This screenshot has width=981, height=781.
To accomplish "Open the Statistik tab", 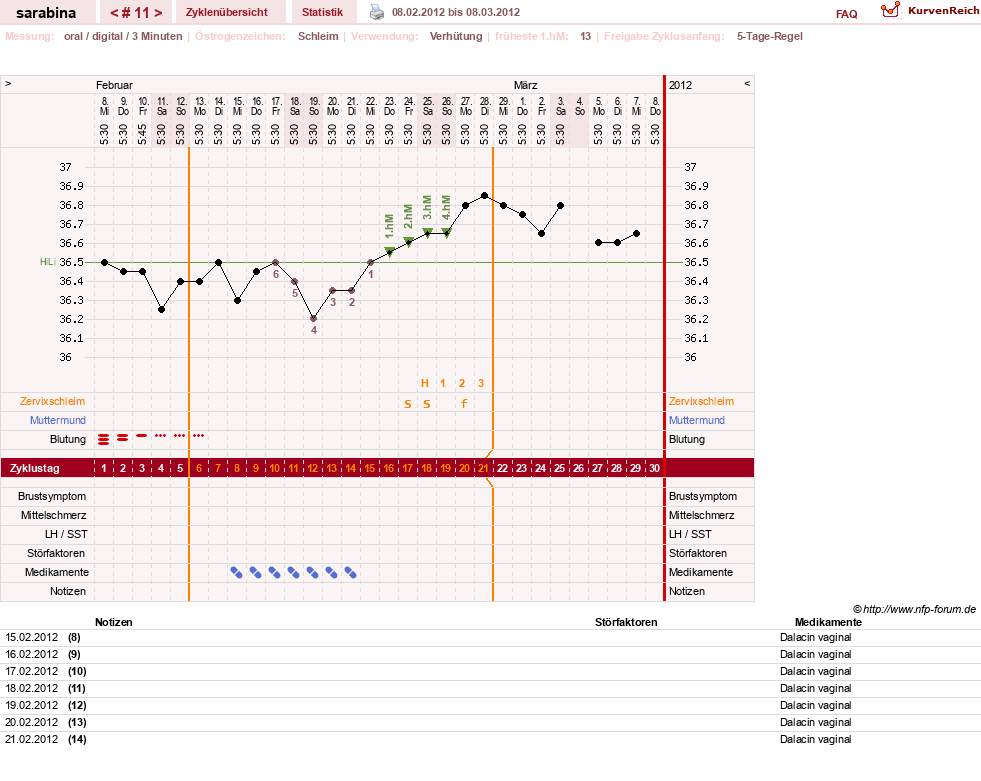I will click(x=322, y=12).
